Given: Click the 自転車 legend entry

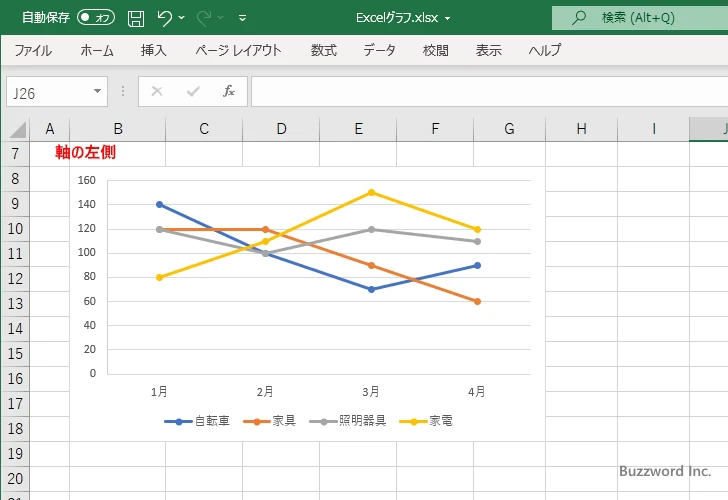Looking at the screenshot, I should [x=197, y=421].
